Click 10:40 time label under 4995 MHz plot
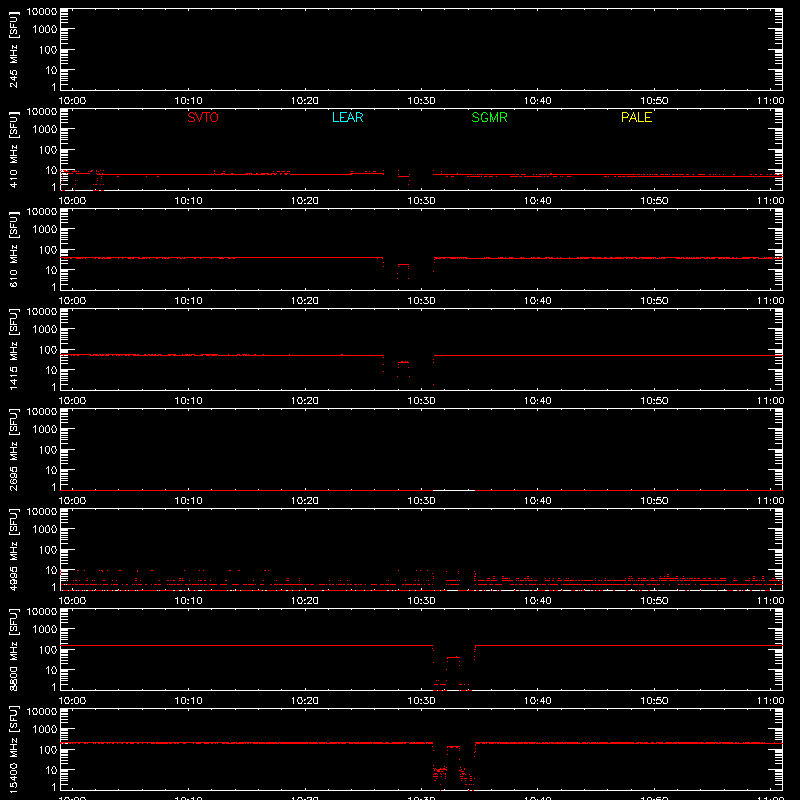The width and height of the screenshot is (800, 800). 537,601
